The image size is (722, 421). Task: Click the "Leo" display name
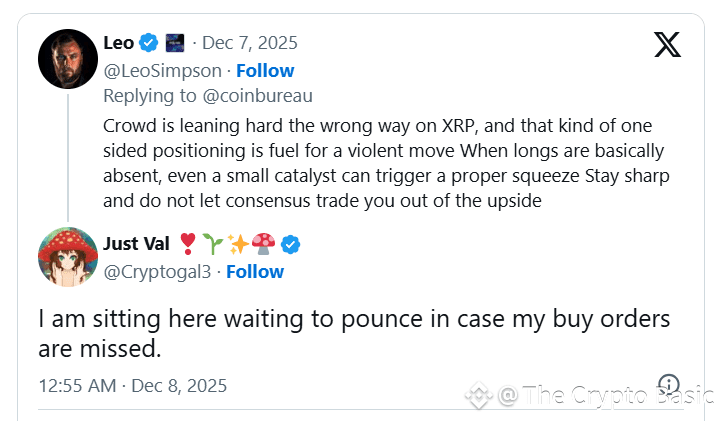point(119,43)
